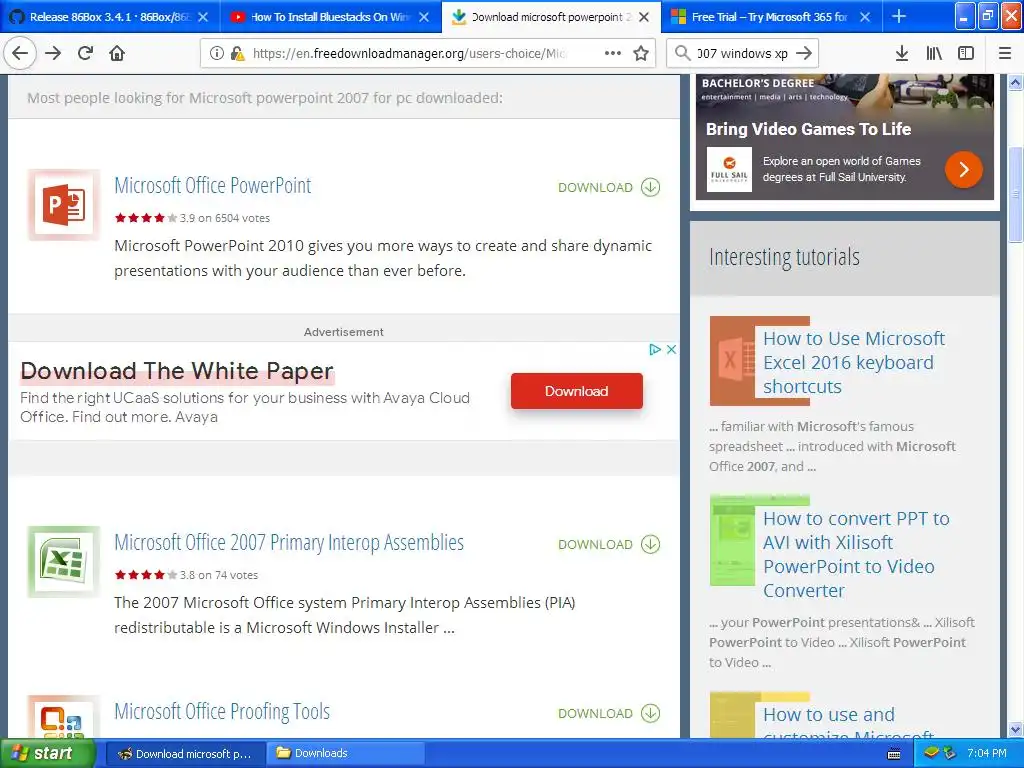Open a new tab with plus
Viewport: 1024px width, 768px height.
tap(899, 16)
